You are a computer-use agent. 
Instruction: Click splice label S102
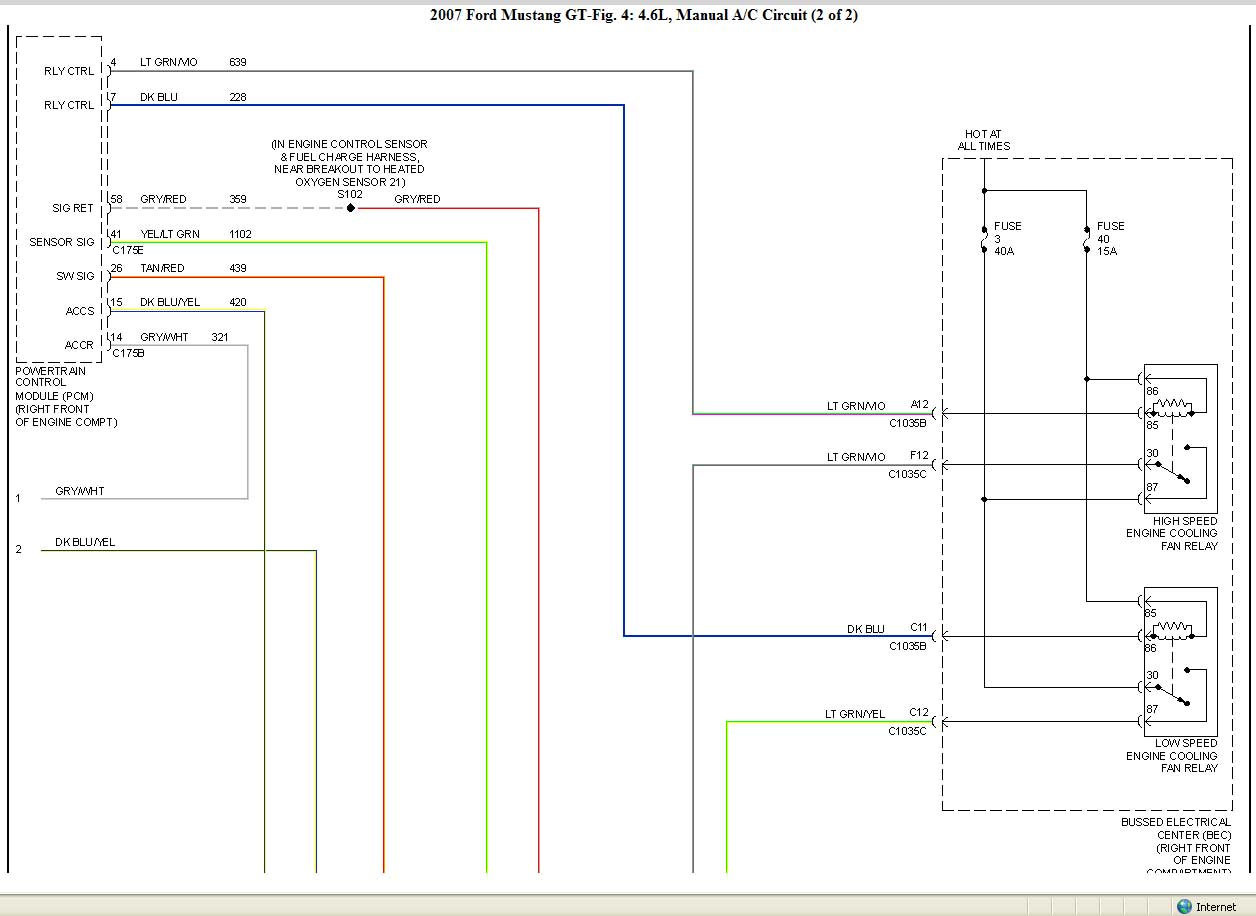click(x=349, y=194)
